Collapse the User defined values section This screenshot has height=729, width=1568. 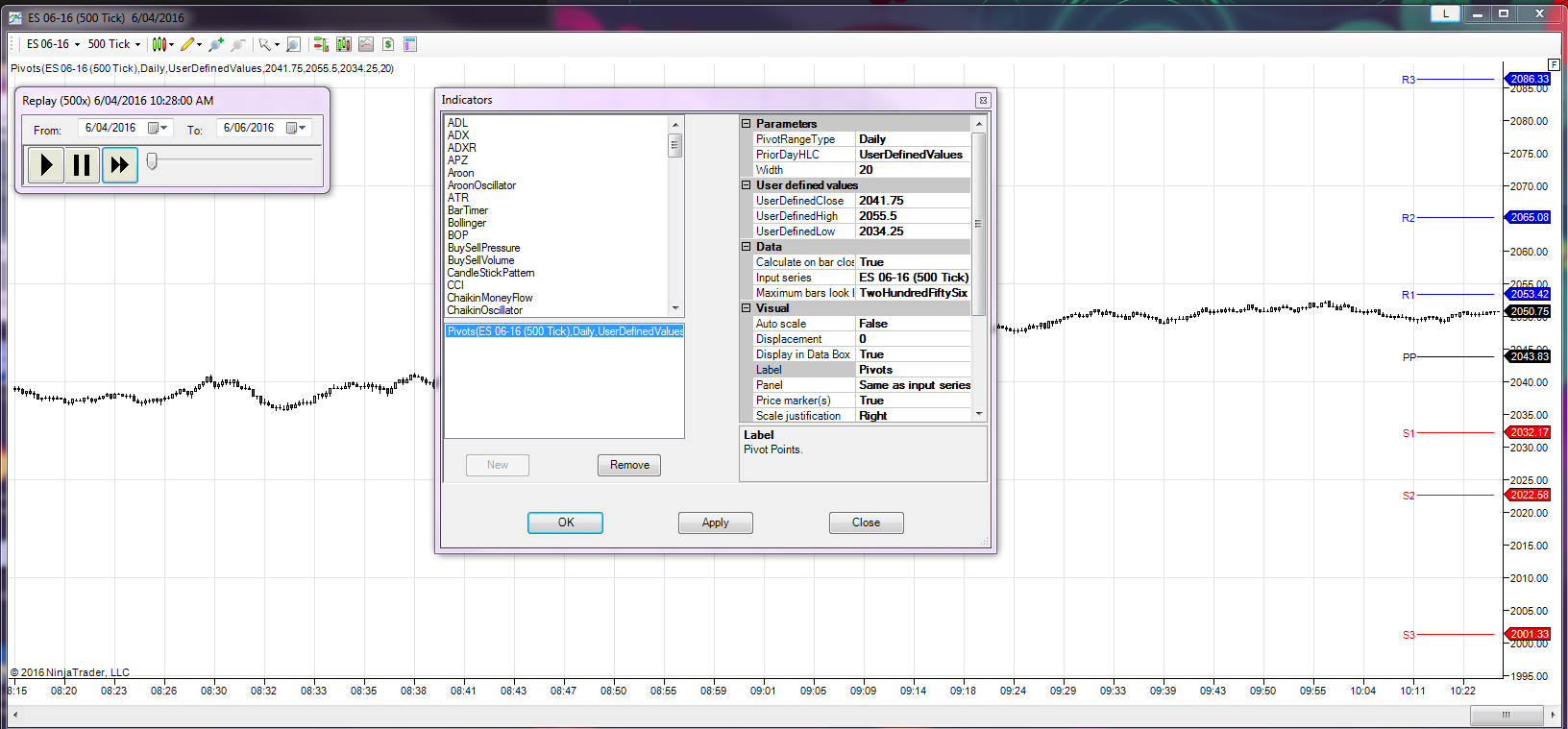(x=747, y=185)
